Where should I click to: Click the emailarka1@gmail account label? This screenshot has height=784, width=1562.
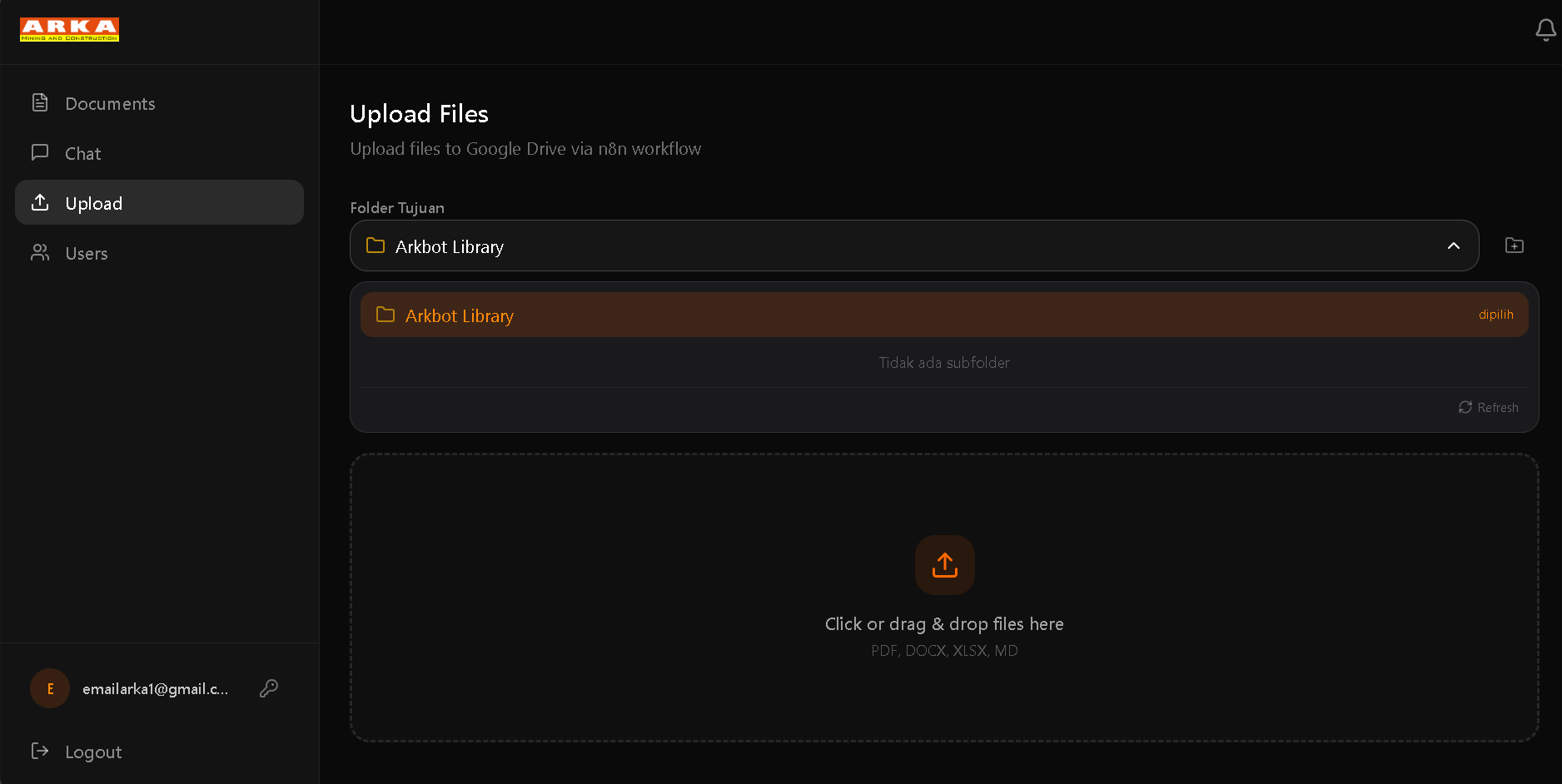[x=155, y=689]
